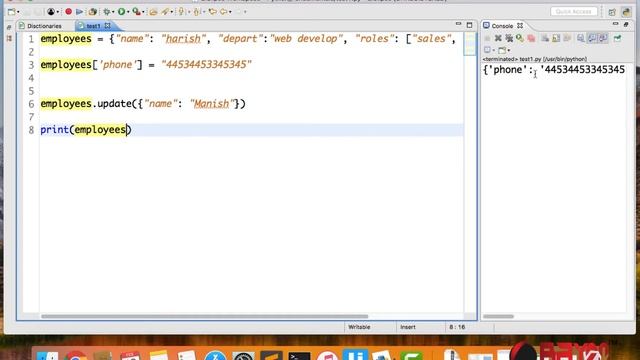Maximize the editor area
The image size is (640, 360).
(x=469, y=25)
